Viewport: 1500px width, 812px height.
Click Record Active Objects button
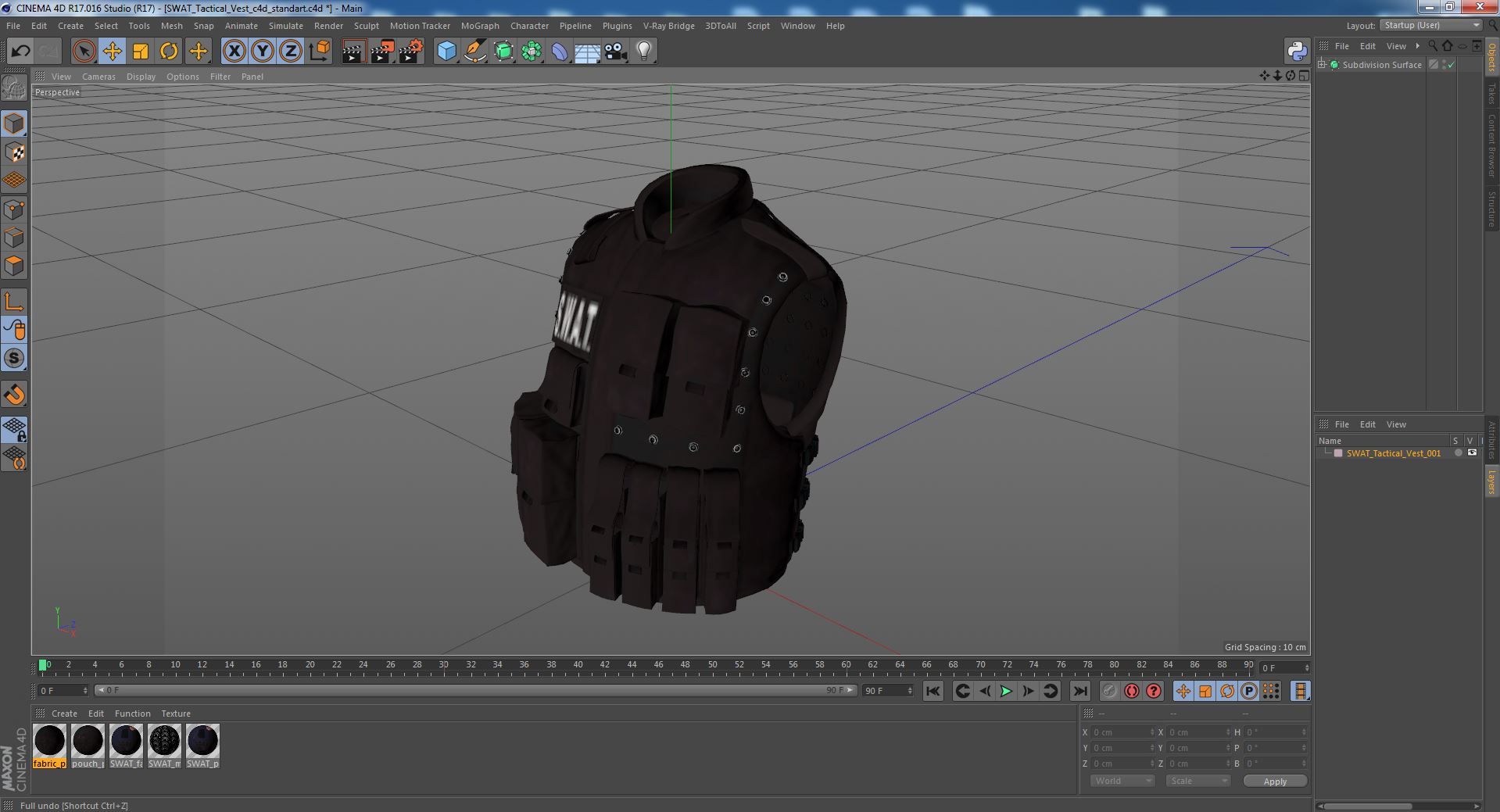1109,691
